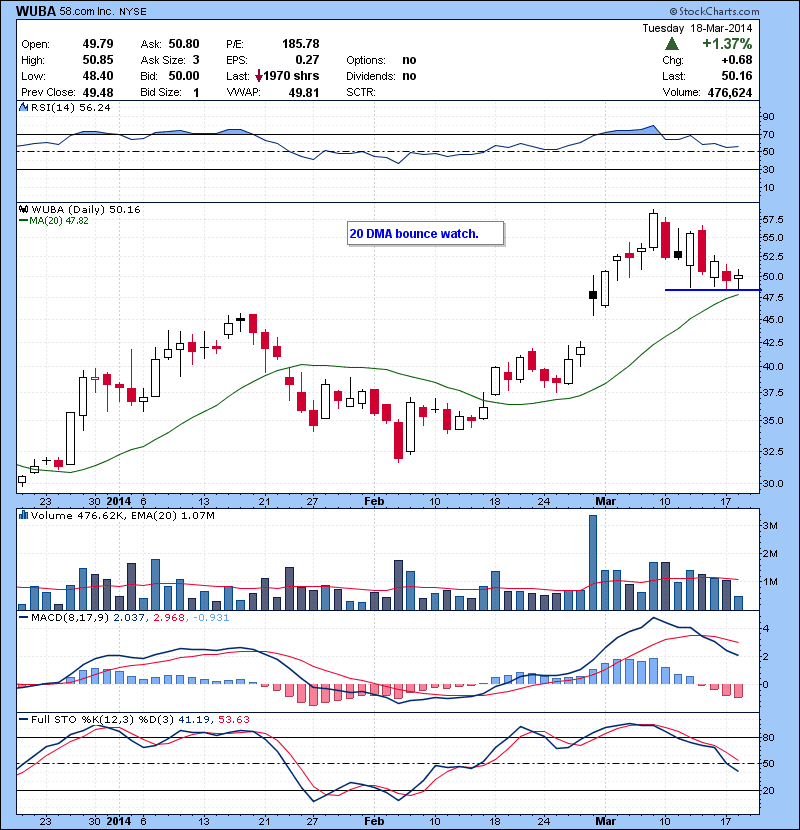Image resolution: width=800 pixels, height=830 pixels.
Task: Click the NYSE exchange label
Action: (132, 12)
